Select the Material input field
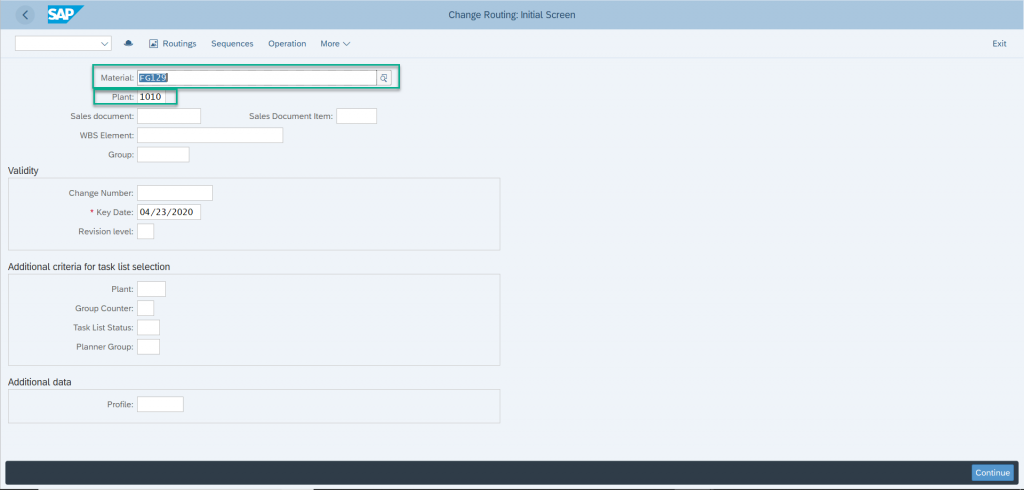Image resolution: width=1024 pixels, height=490 pixels. pyautogui.click(x=257, y=78)
